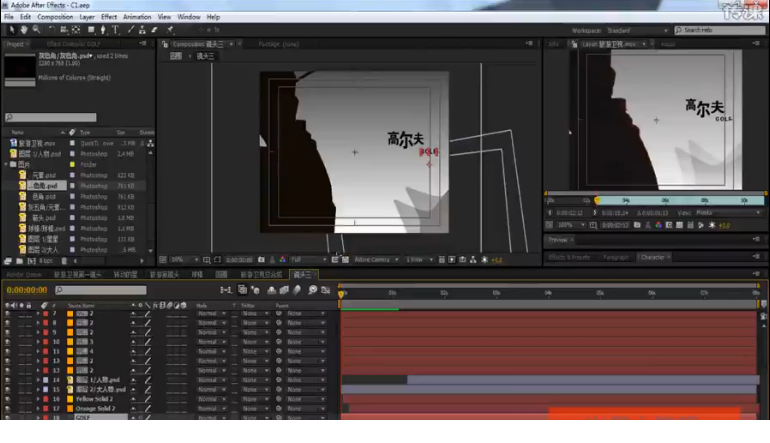Image resolution: width=770 pixels, height=443 pixels.
Task: Click the snapshot camera icon in Composition viewer
Action: pos(261,260)
